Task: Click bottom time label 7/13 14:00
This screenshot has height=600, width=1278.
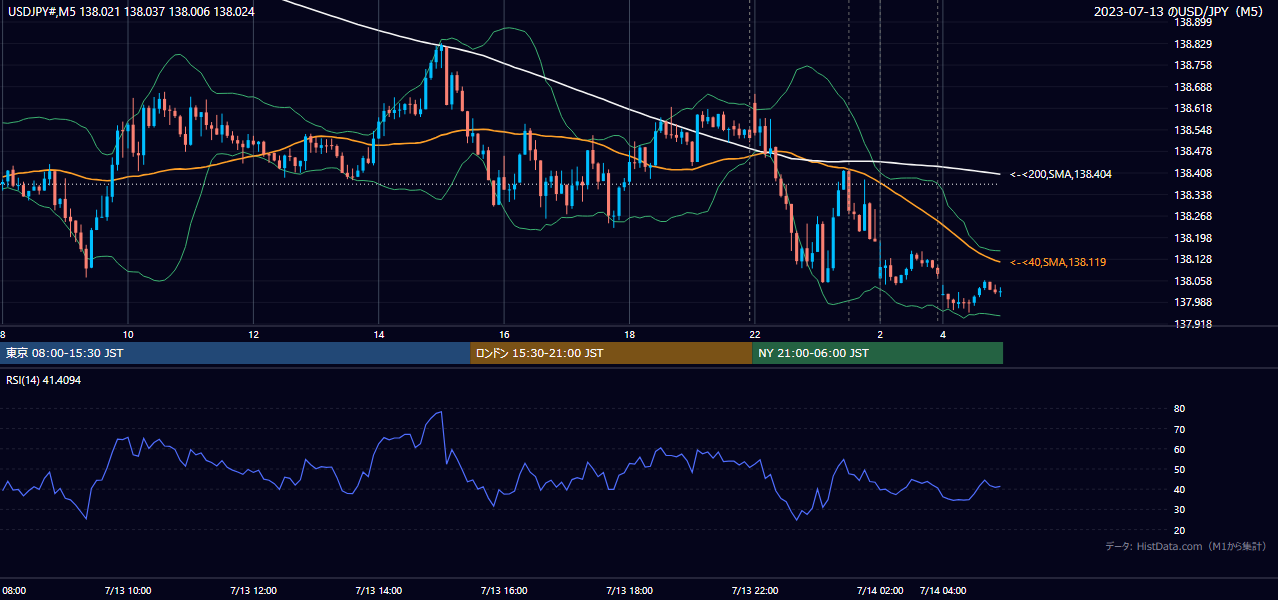Action: click(x=379, y=590)
